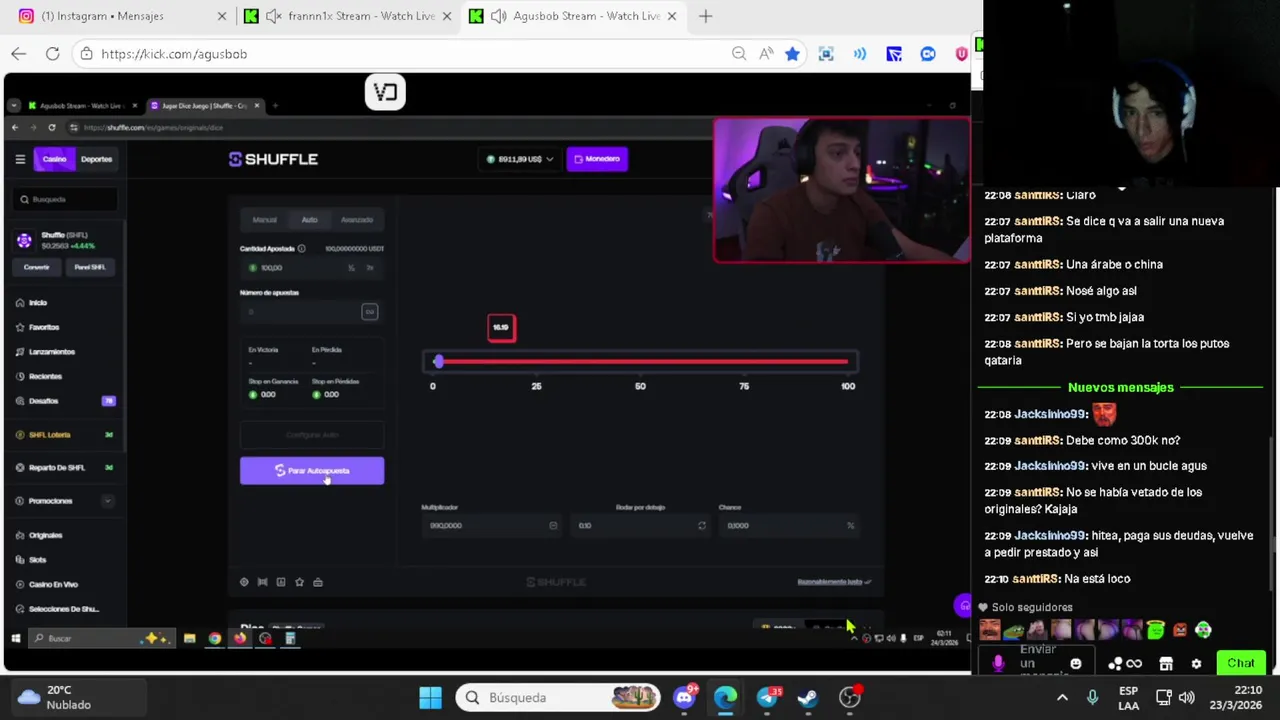Go back using the browser back arrow

[x=19, y=54]
